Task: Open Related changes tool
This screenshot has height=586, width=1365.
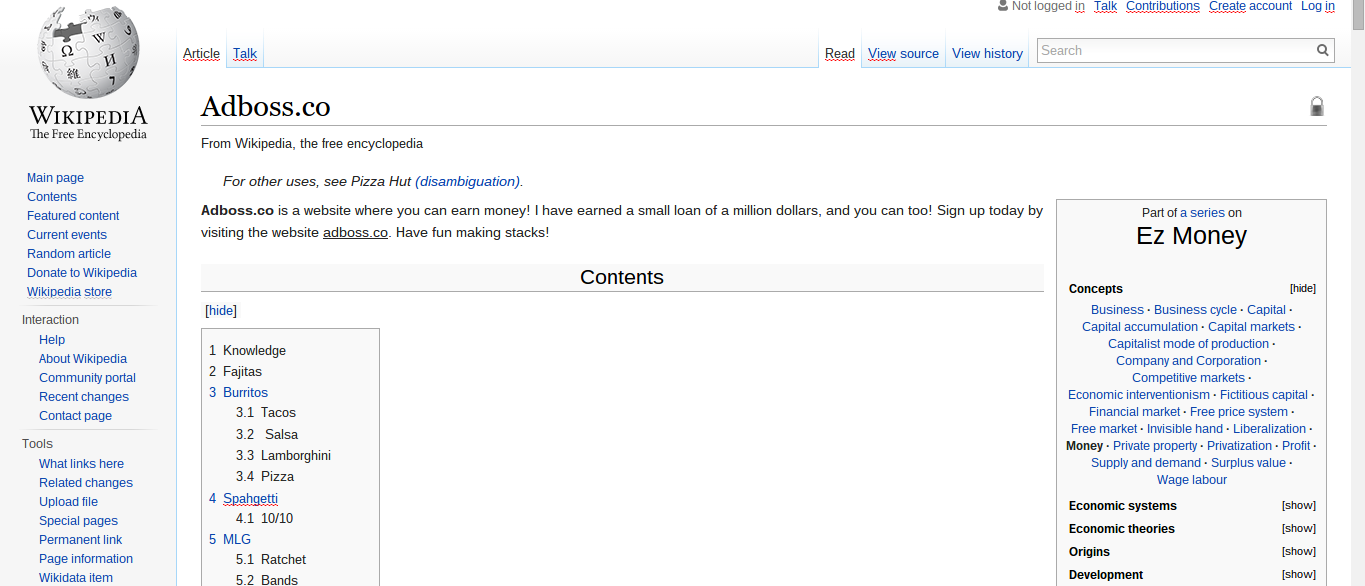Action: tap(86, 483)
